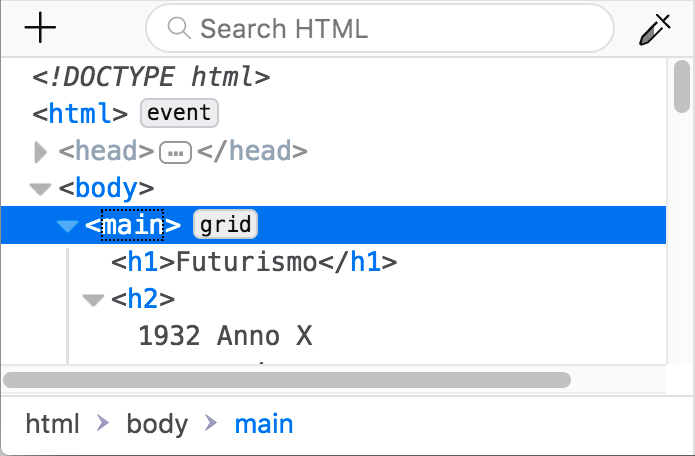Open the event badge on html element
Screen dimensions: 695x456
click(179, 113)
